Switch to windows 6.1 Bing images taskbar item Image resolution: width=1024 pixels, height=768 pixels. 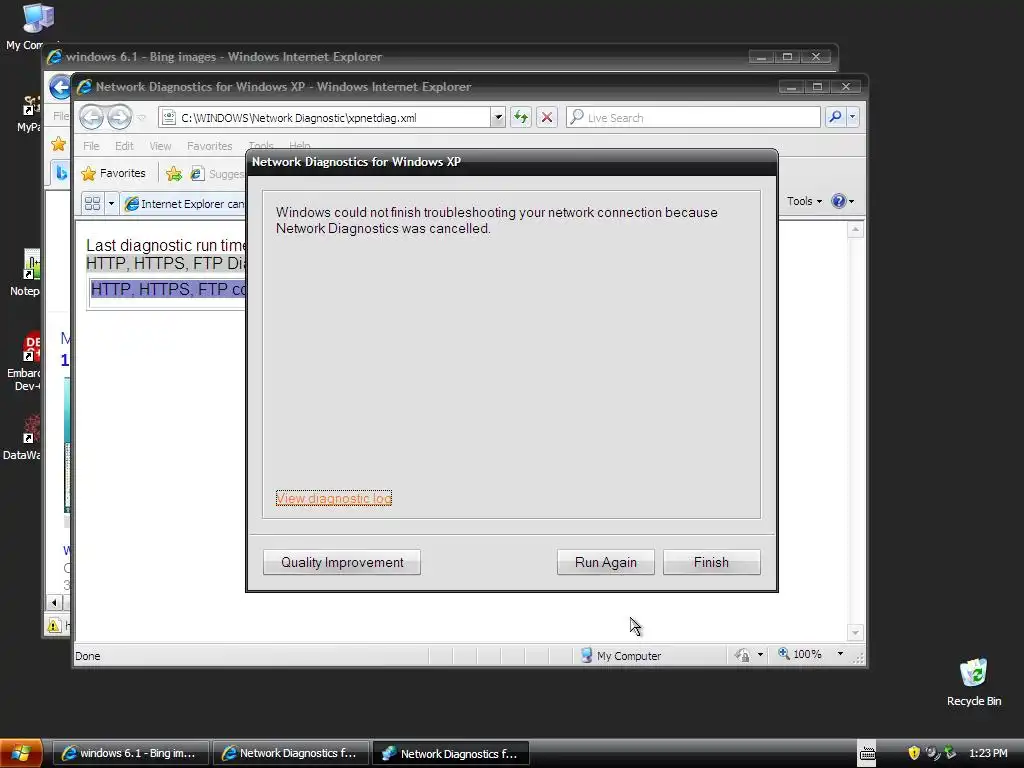(x=130, y=753)
